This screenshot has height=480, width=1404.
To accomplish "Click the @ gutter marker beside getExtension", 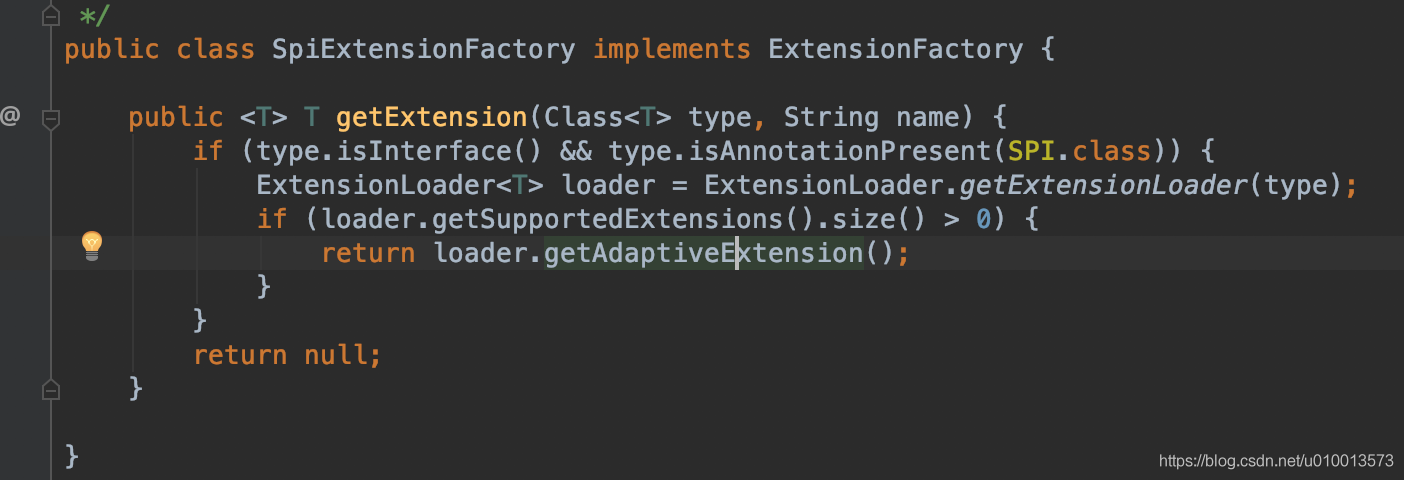I will point(10,117).
